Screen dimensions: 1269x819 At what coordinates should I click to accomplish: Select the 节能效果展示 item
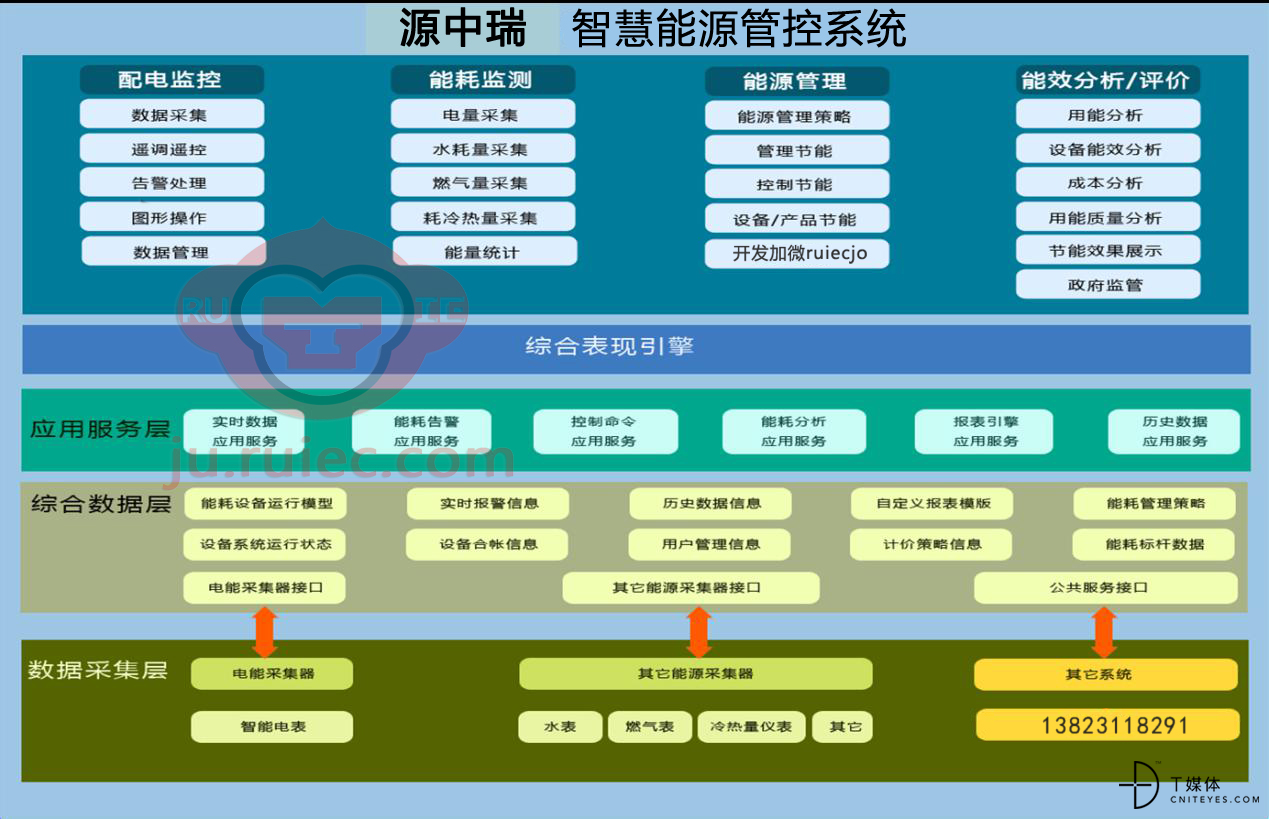tap(1107, 250)
